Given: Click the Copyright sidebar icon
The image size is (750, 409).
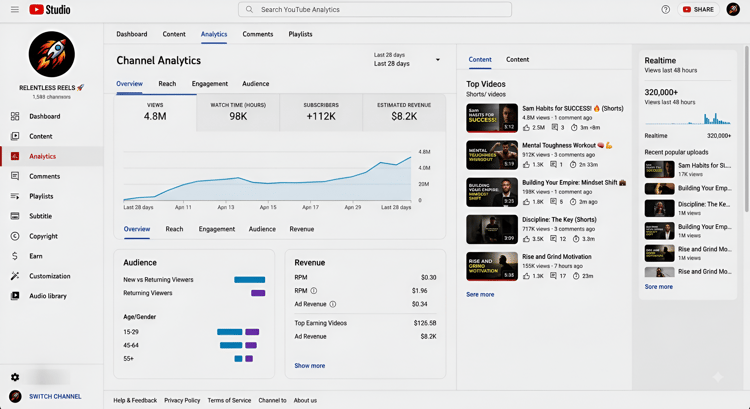Looking at the screenshot, I should point(15,236).
